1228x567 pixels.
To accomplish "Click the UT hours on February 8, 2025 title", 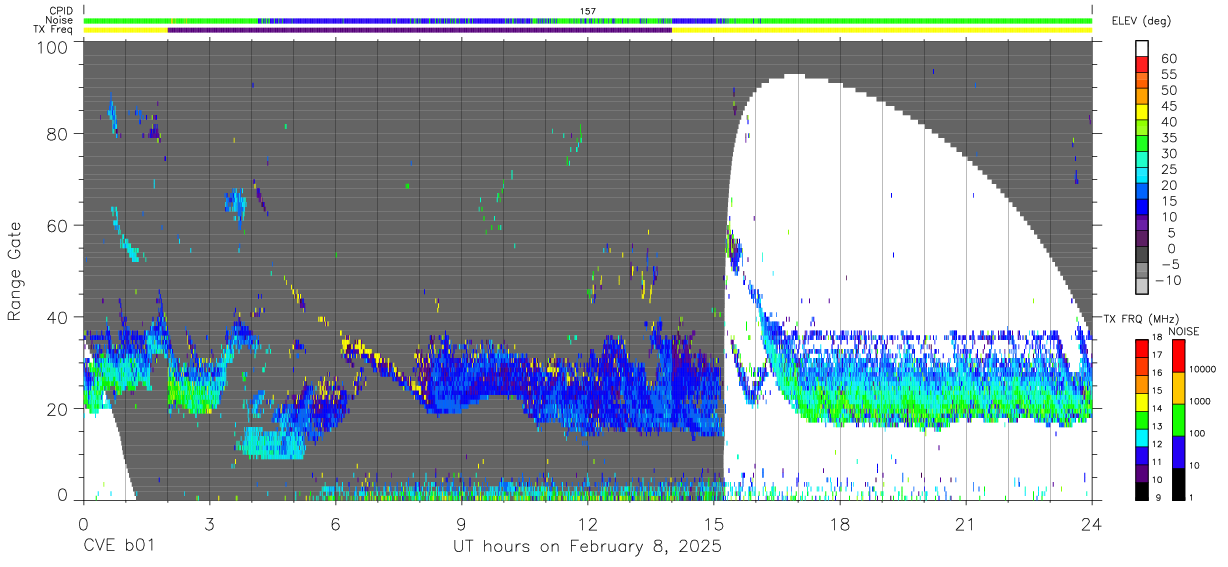I will pyautogui.click(x=588, y=549).
